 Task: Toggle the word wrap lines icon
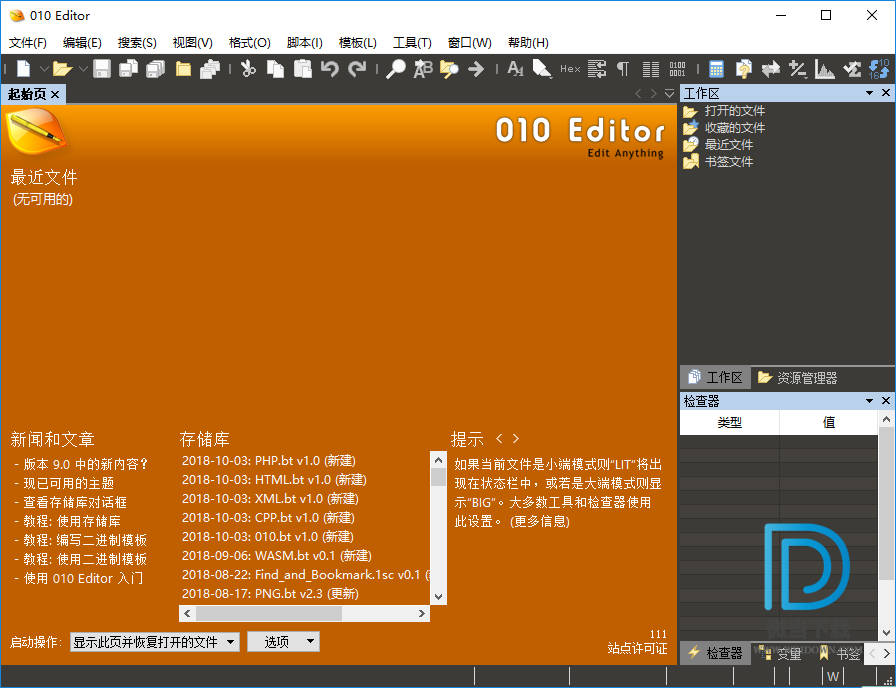coord(597,69)
